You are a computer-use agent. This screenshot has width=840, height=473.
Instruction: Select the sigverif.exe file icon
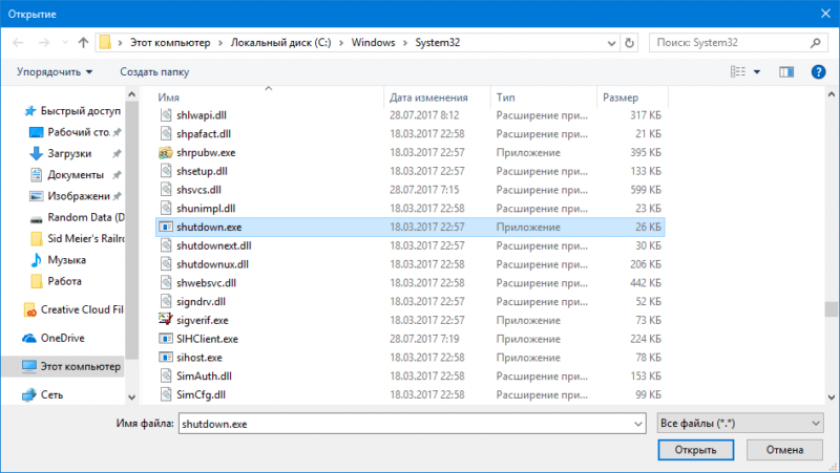167,320
